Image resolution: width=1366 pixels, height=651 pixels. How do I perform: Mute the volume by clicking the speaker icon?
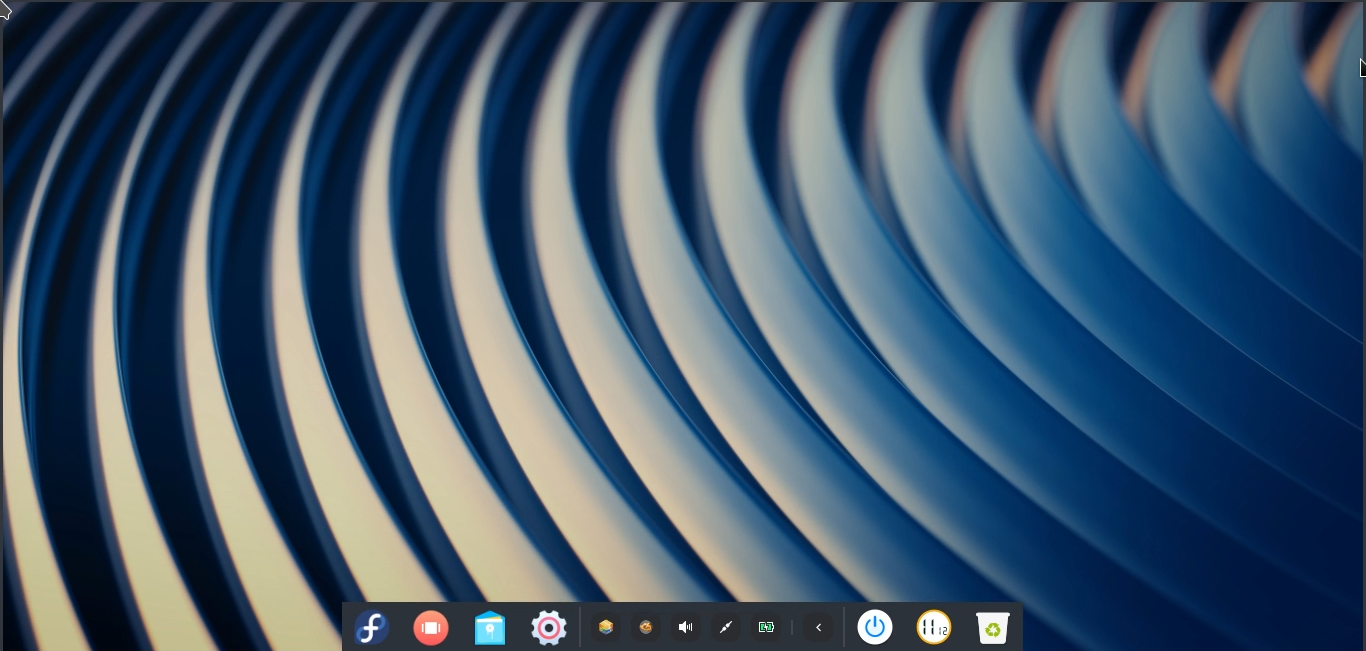click(686, 627)
